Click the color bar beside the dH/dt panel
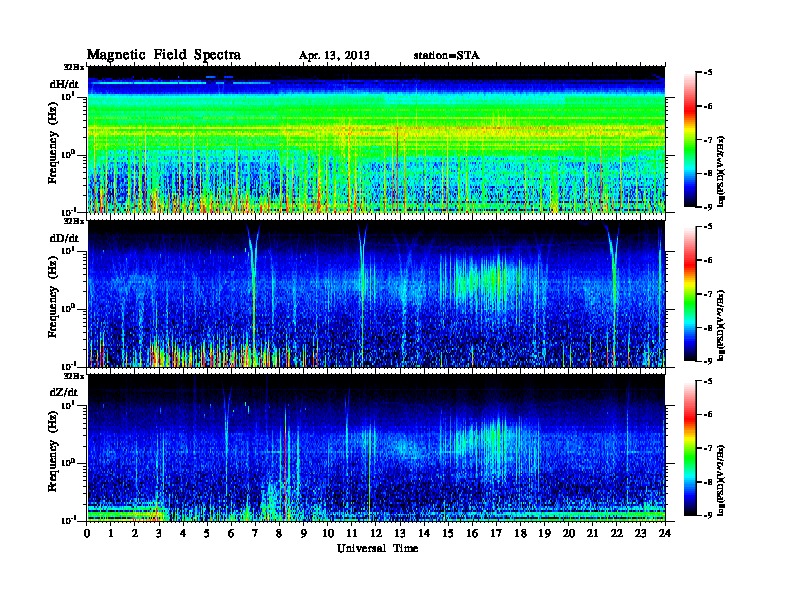The width and height of the screenshot is (792, 612). pyautogui.click(x=690, y=139)
